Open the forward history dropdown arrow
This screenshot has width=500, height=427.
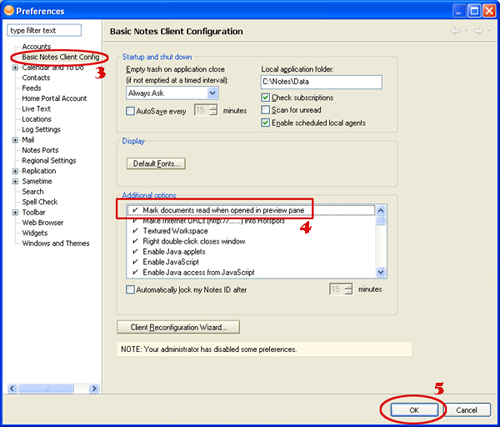pyautogui.click(x=489, y=31)
